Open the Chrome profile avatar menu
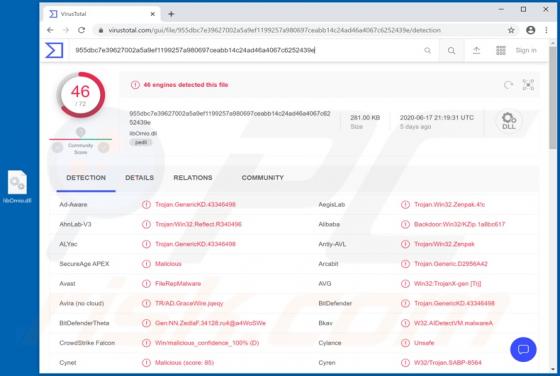560x376 pixels. click(x=530, y=30)
